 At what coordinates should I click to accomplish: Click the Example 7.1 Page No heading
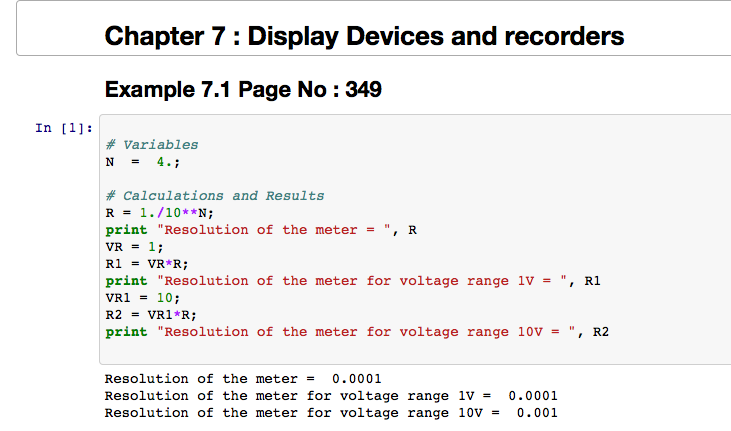click(x=243, y=90)
